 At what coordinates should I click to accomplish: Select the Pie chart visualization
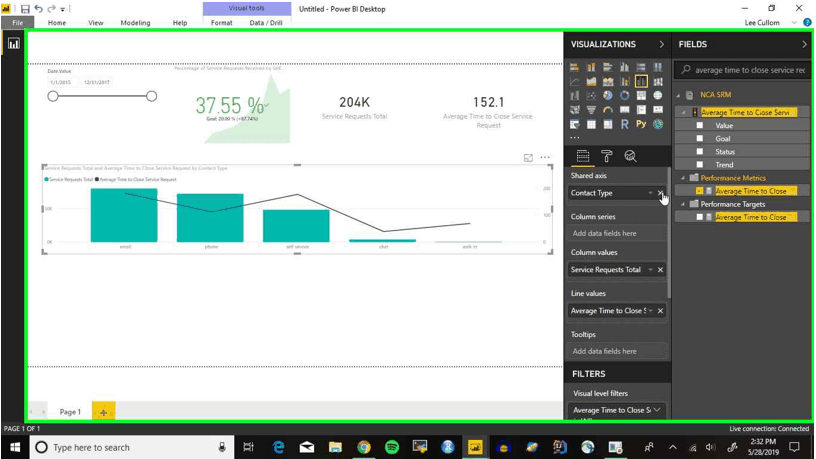[608, 96]
